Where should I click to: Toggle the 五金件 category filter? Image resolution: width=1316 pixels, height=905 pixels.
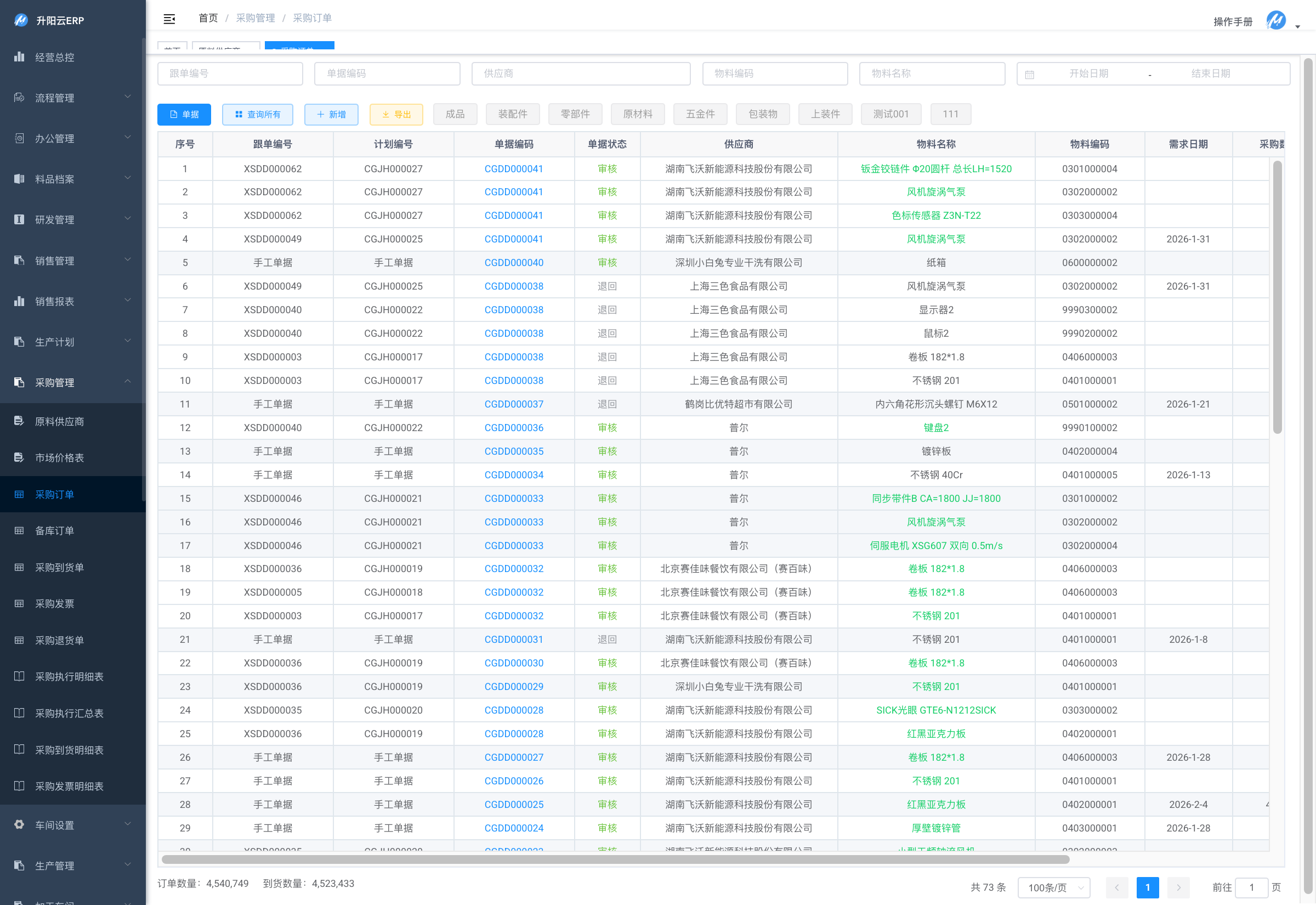click(x=700, y=114)
